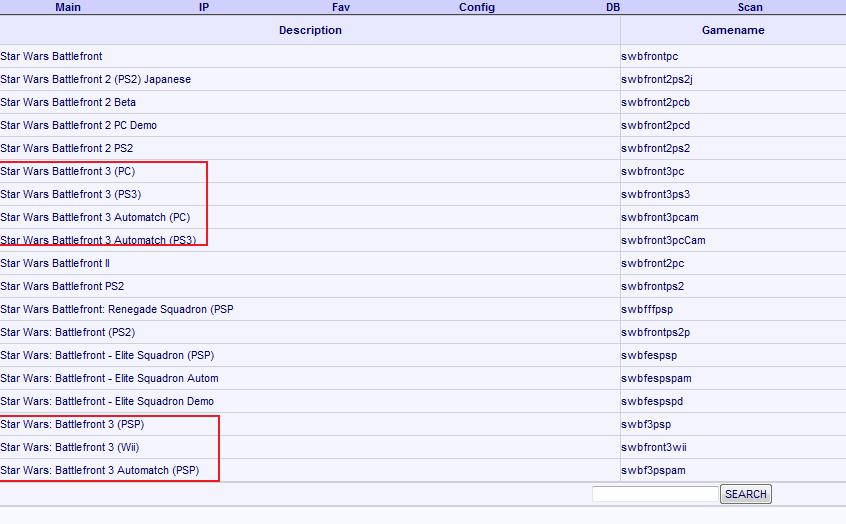Select 'Star Wars: Battlefront - Elite Squadron (PSP)'

[x=107, y=355]
